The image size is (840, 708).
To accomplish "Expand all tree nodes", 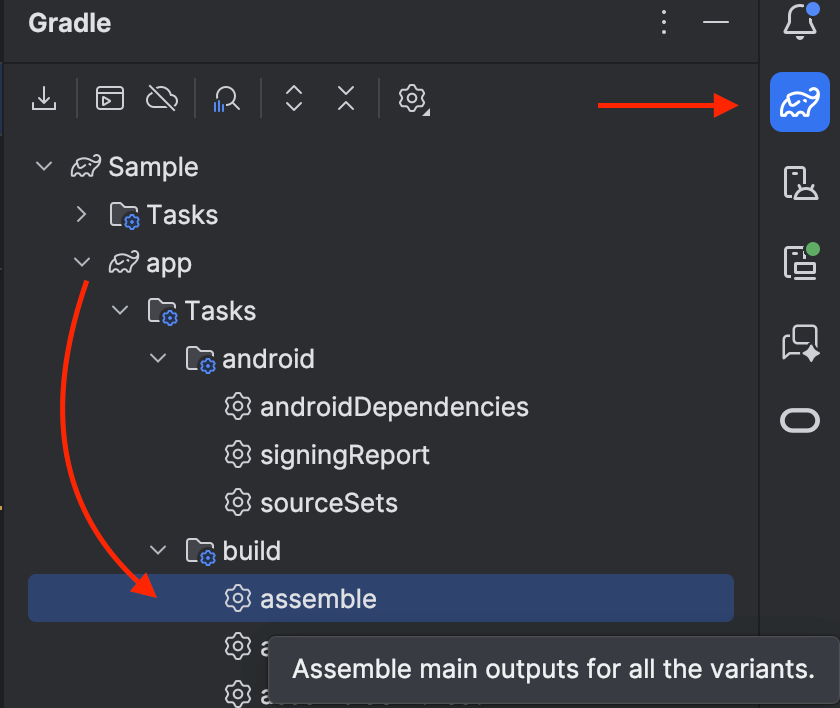I will pos(292,98).
